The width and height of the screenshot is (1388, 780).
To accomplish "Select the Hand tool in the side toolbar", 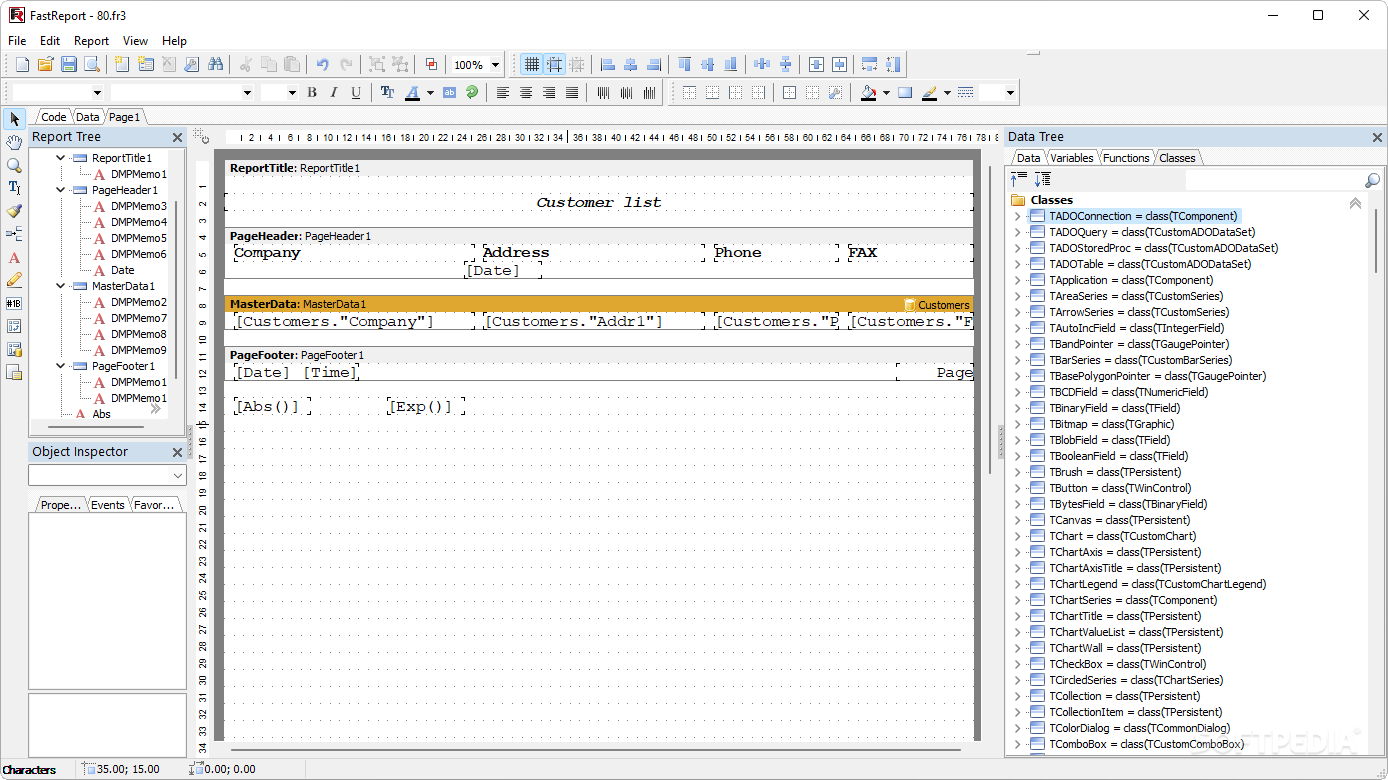I will click(14, 142).
